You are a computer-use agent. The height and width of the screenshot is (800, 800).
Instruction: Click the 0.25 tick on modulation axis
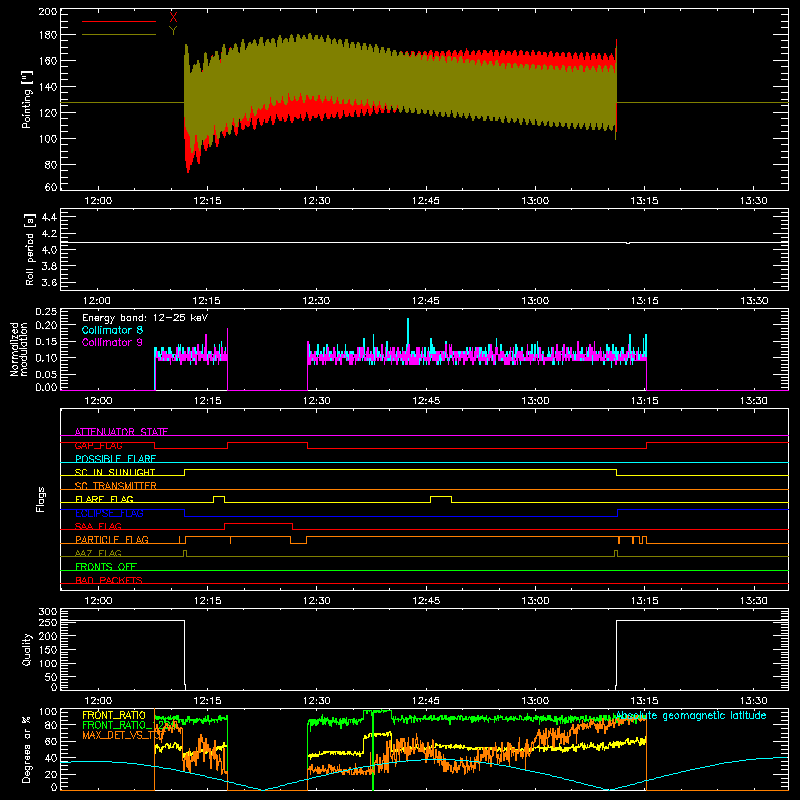point(46,312)
